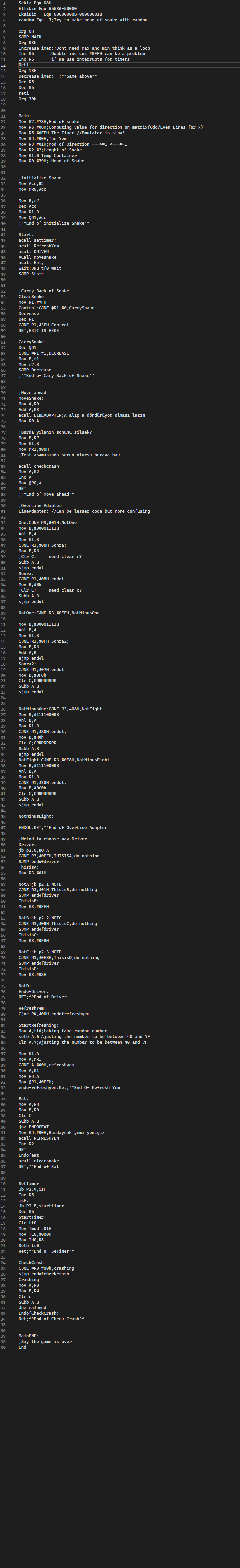The width and height of the screenshot is (240, 1568).
Task: Place cursor on 'Driver:' label line
Action: click(x=27, y=844)
